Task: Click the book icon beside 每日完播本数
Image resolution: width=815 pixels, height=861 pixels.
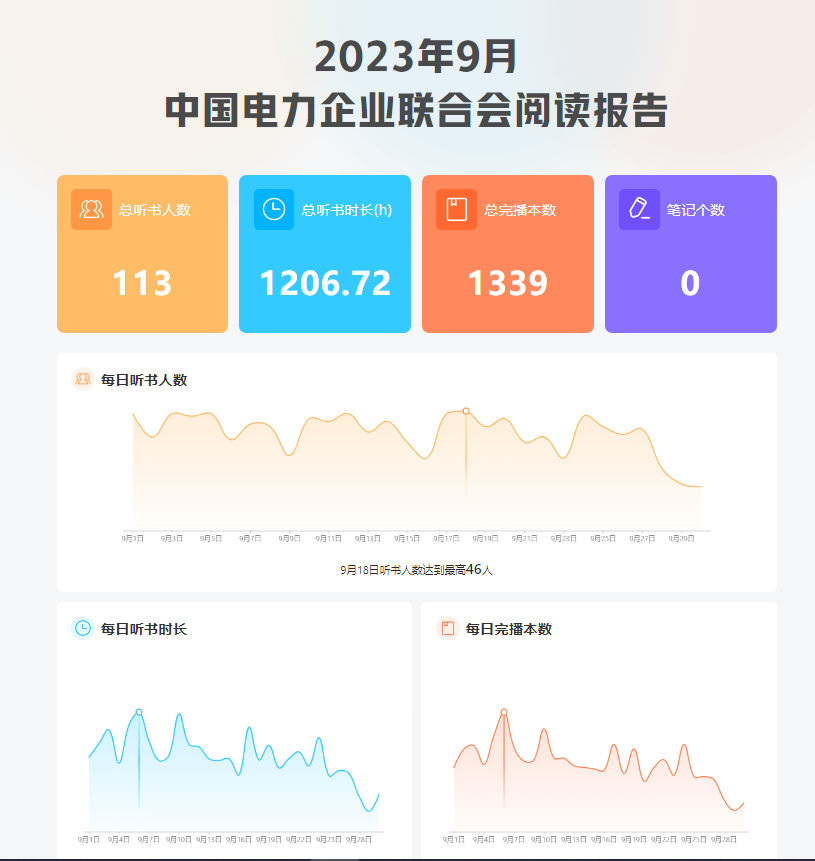Action: pyautogui.click(x=448, y=629)
